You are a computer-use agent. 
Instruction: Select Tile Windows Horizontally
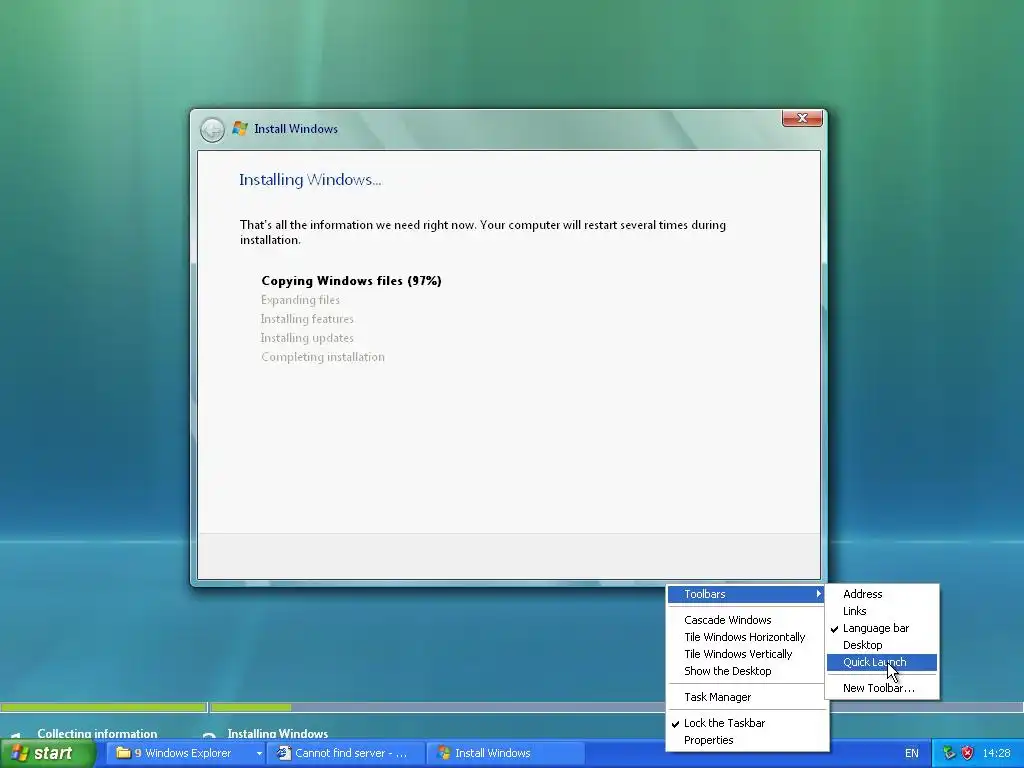(x=746, y=637)
